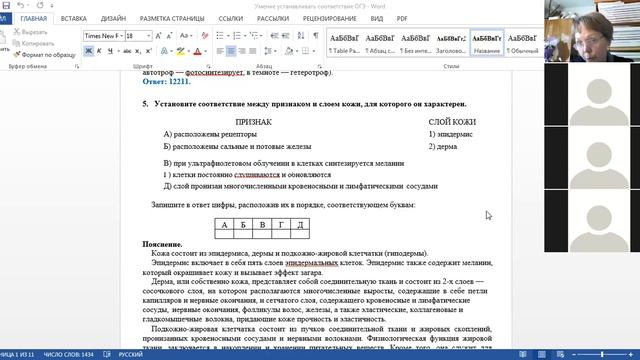Switch to the ДИЗАЙН tab
This screenshot has height=360, width=640.
[113, 19]
